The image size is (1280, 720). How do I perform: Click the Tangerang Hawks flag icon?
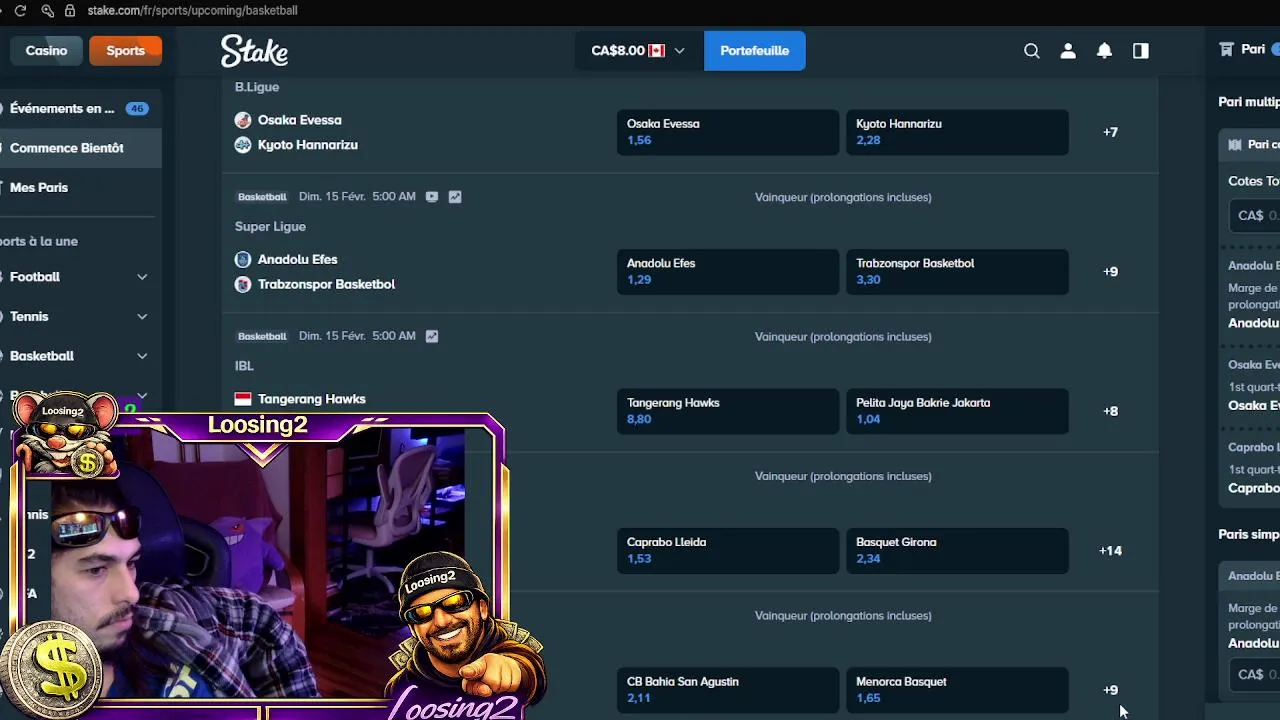click(x=243, y=399)
